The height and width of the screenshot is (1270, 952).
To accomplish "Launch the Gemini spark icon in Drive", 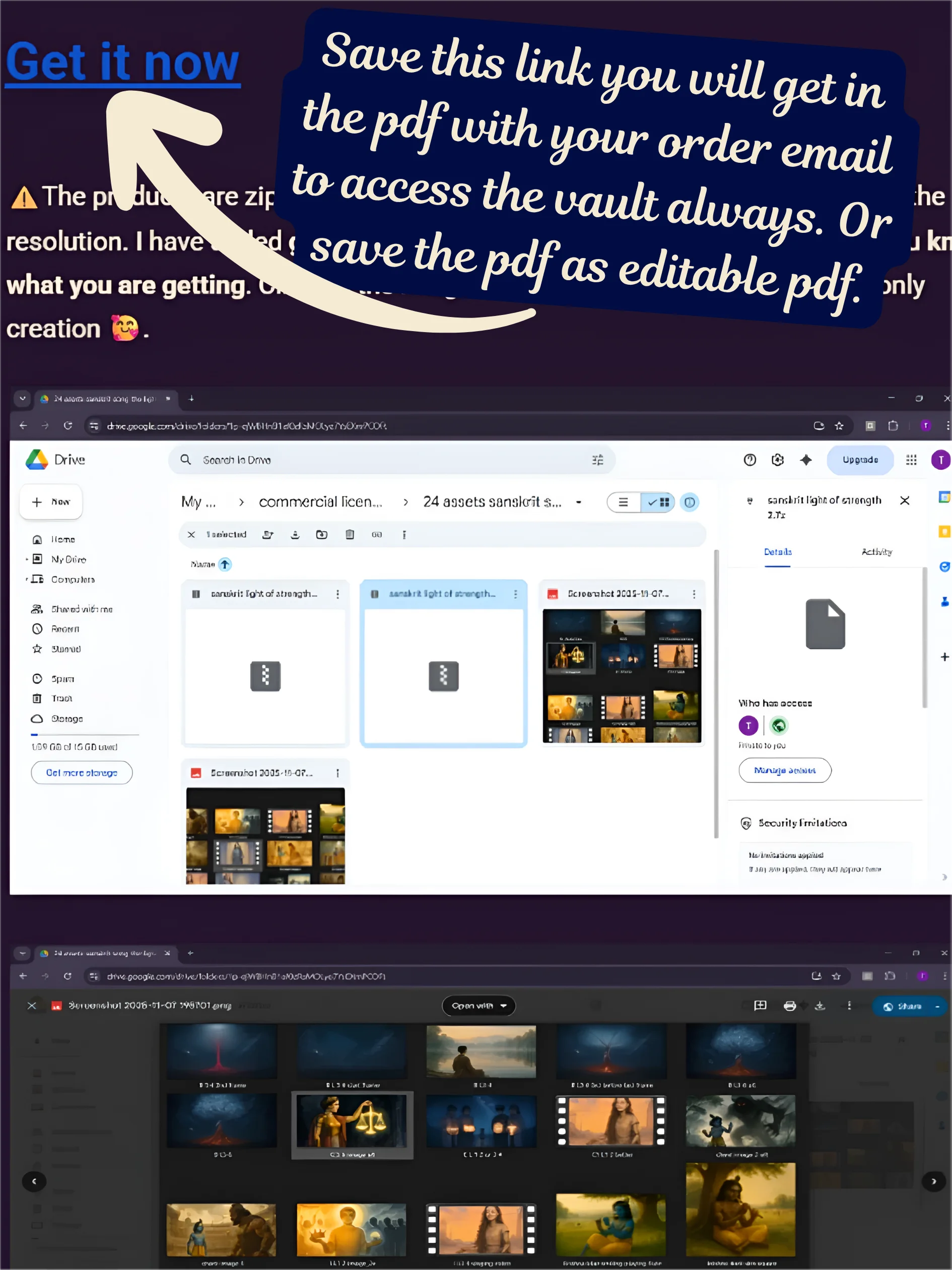I will coord(805,460).
